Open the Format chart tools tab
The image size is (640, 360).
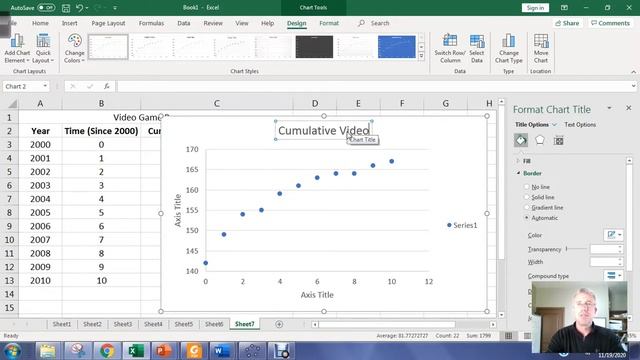[x=329, y=23]
